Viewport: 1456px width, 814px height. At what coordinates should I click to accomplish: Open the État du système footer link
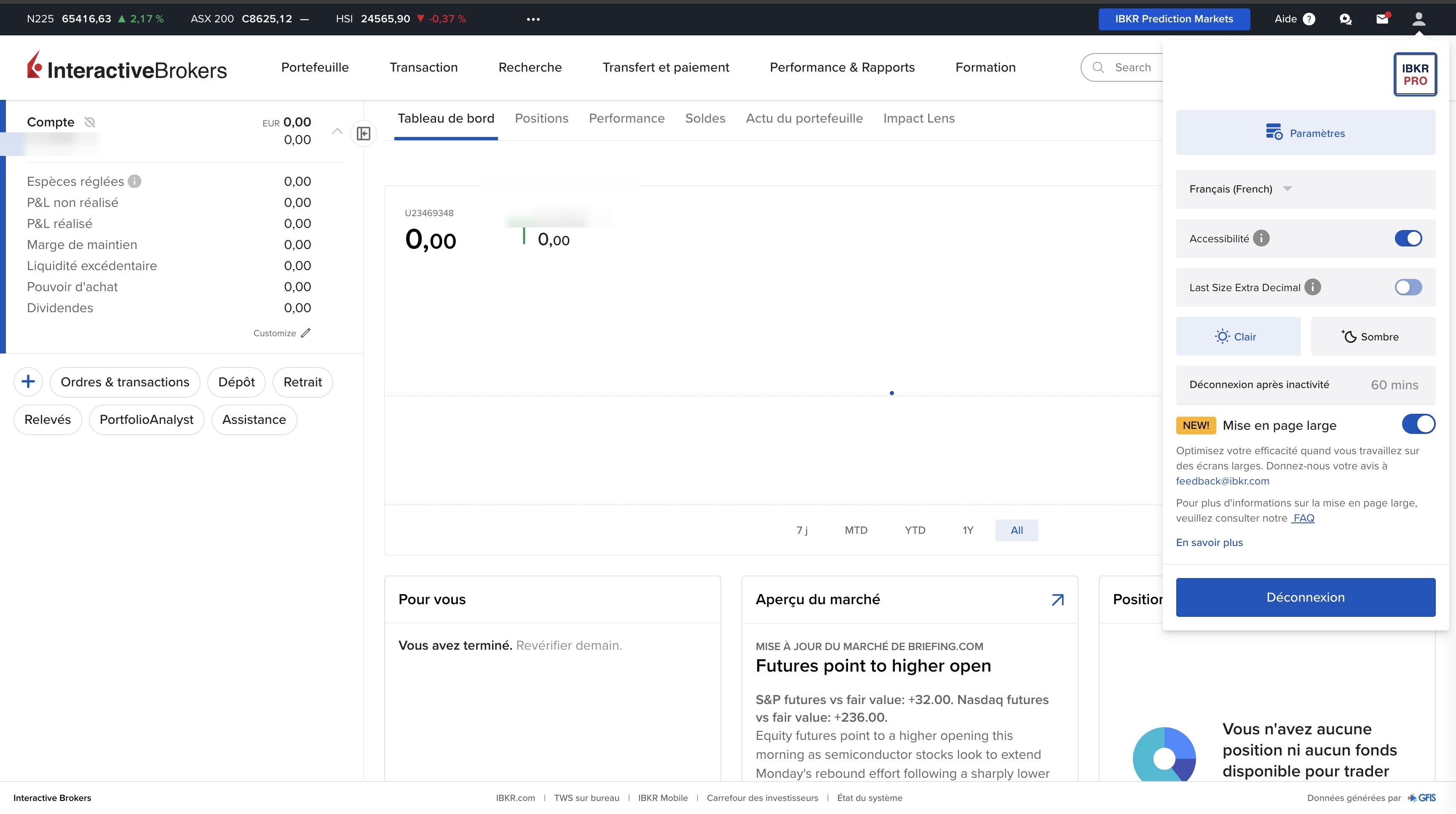tap(869, 798)
